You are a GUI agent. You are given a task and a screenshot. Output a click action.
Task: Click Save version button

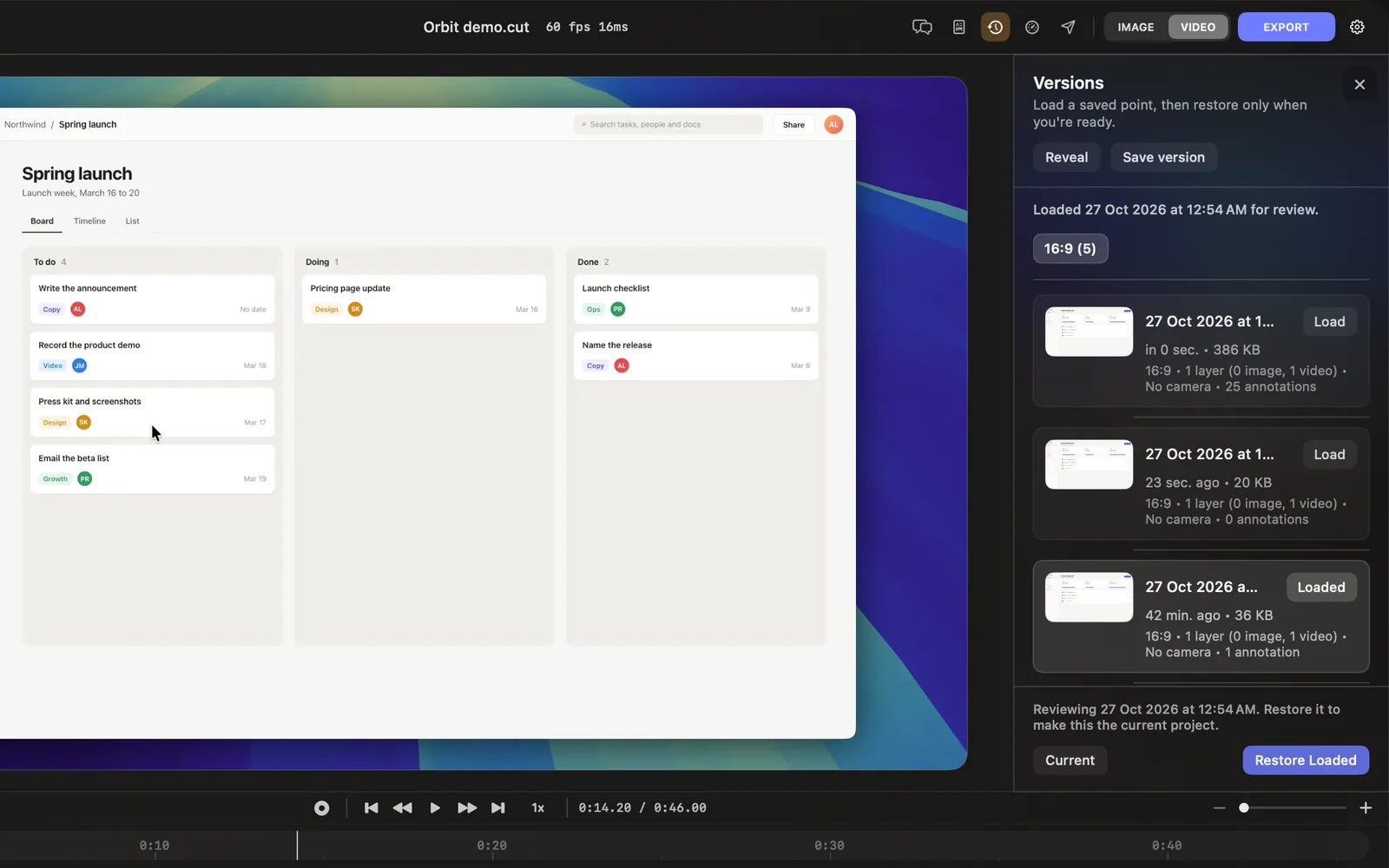pyautogui.click(x=1163, y=157)
